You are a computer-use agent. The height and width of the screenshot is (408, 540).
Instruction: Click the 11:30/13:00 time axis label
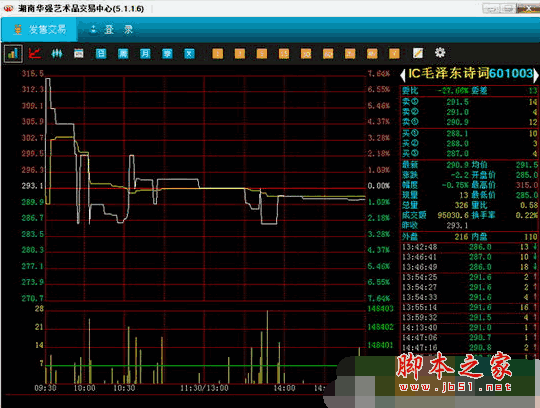[204, 388]
